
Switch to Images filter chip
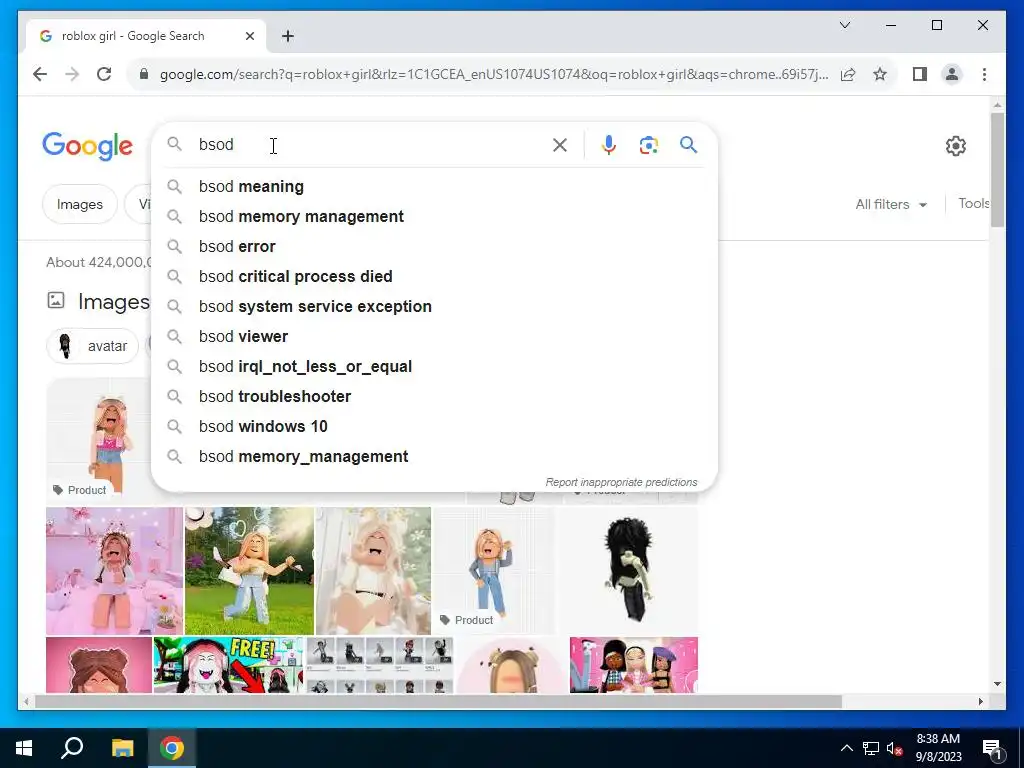80,204
